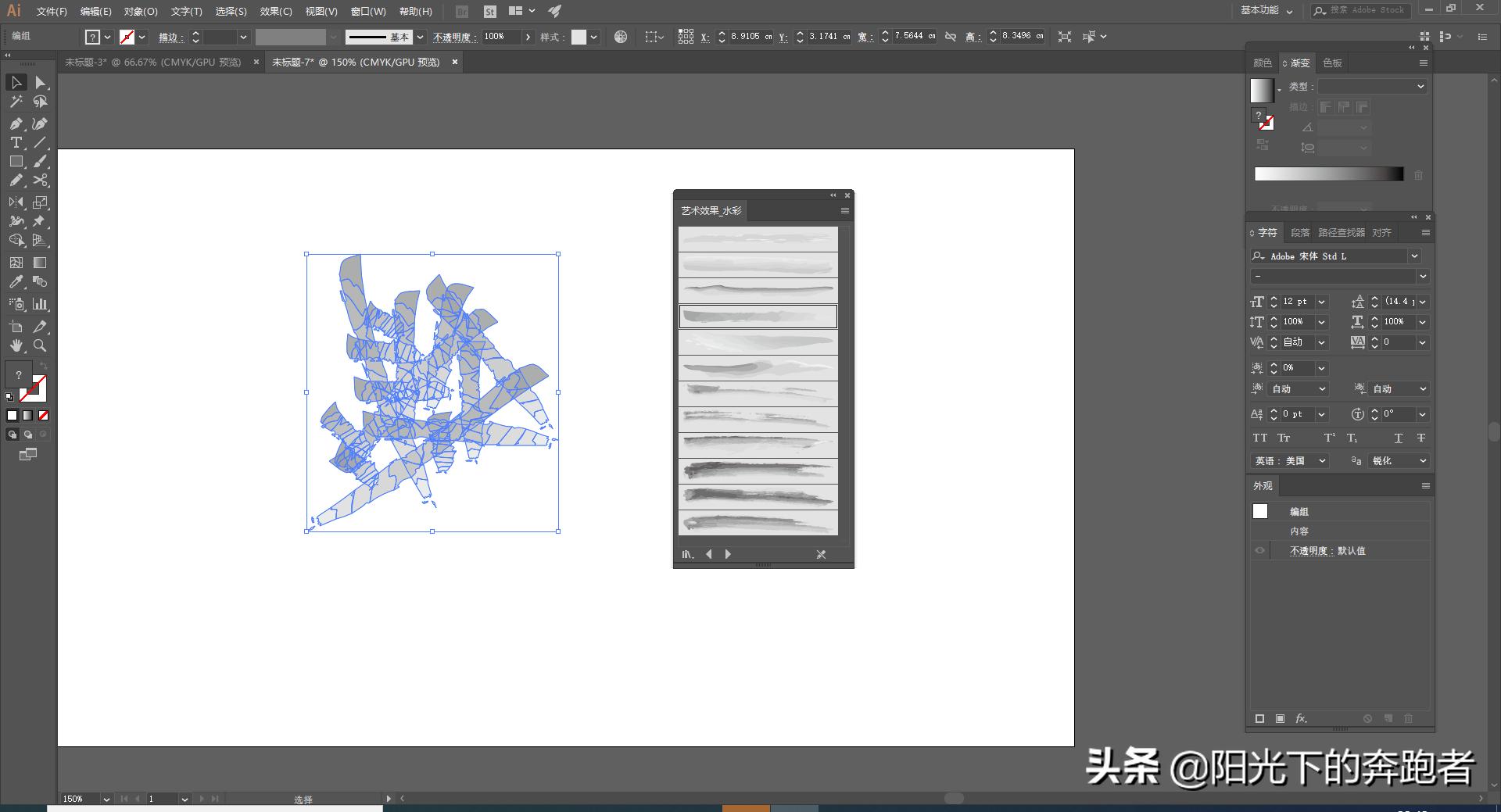1501x812 pixels.
Task: Select the Type tool in the toolbar
Action: click(16, 142)
